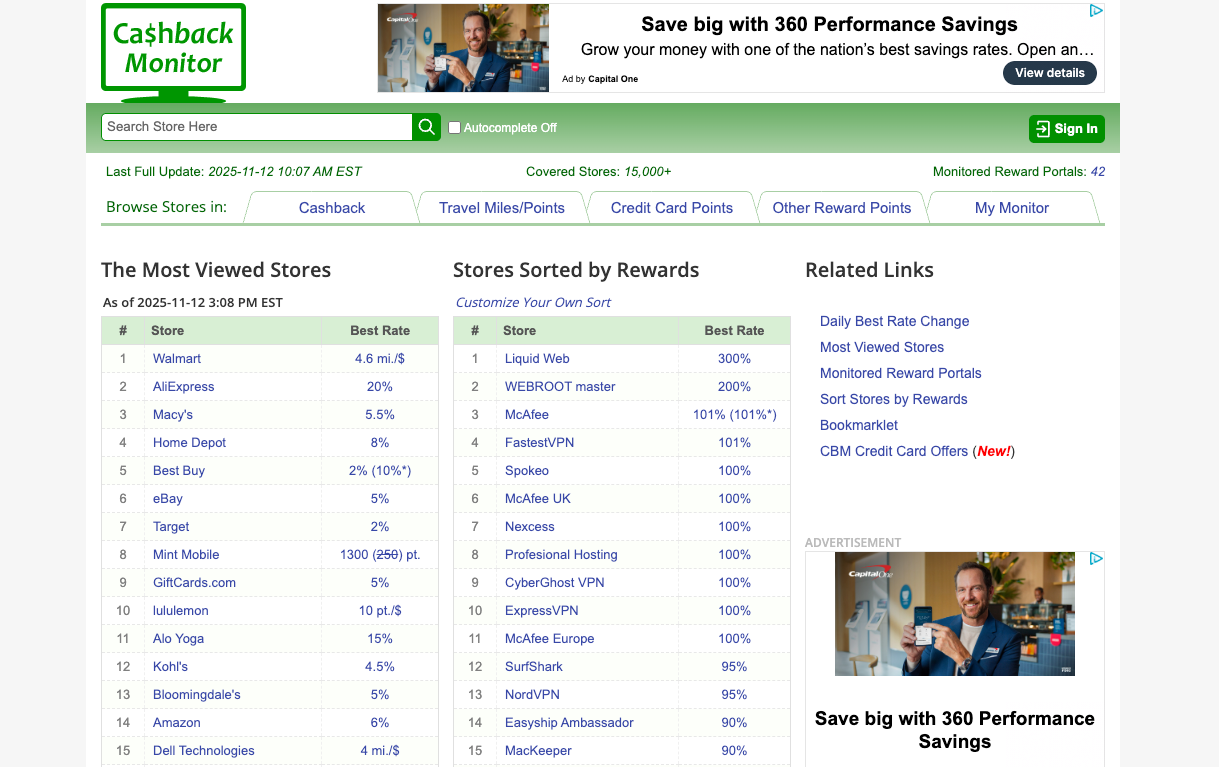Click the ad info icon on the sidebar advertisement
Viewport: 1219px width, 767px height.
coord(1097,559)
